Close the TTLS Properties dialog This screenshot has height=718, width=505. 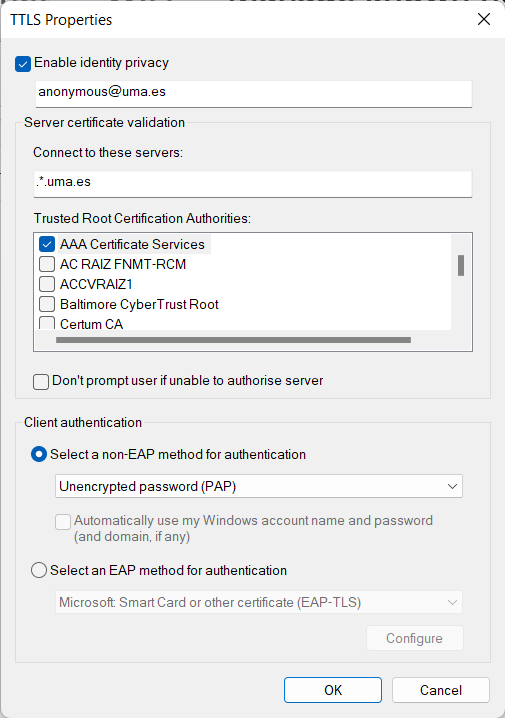484,19
